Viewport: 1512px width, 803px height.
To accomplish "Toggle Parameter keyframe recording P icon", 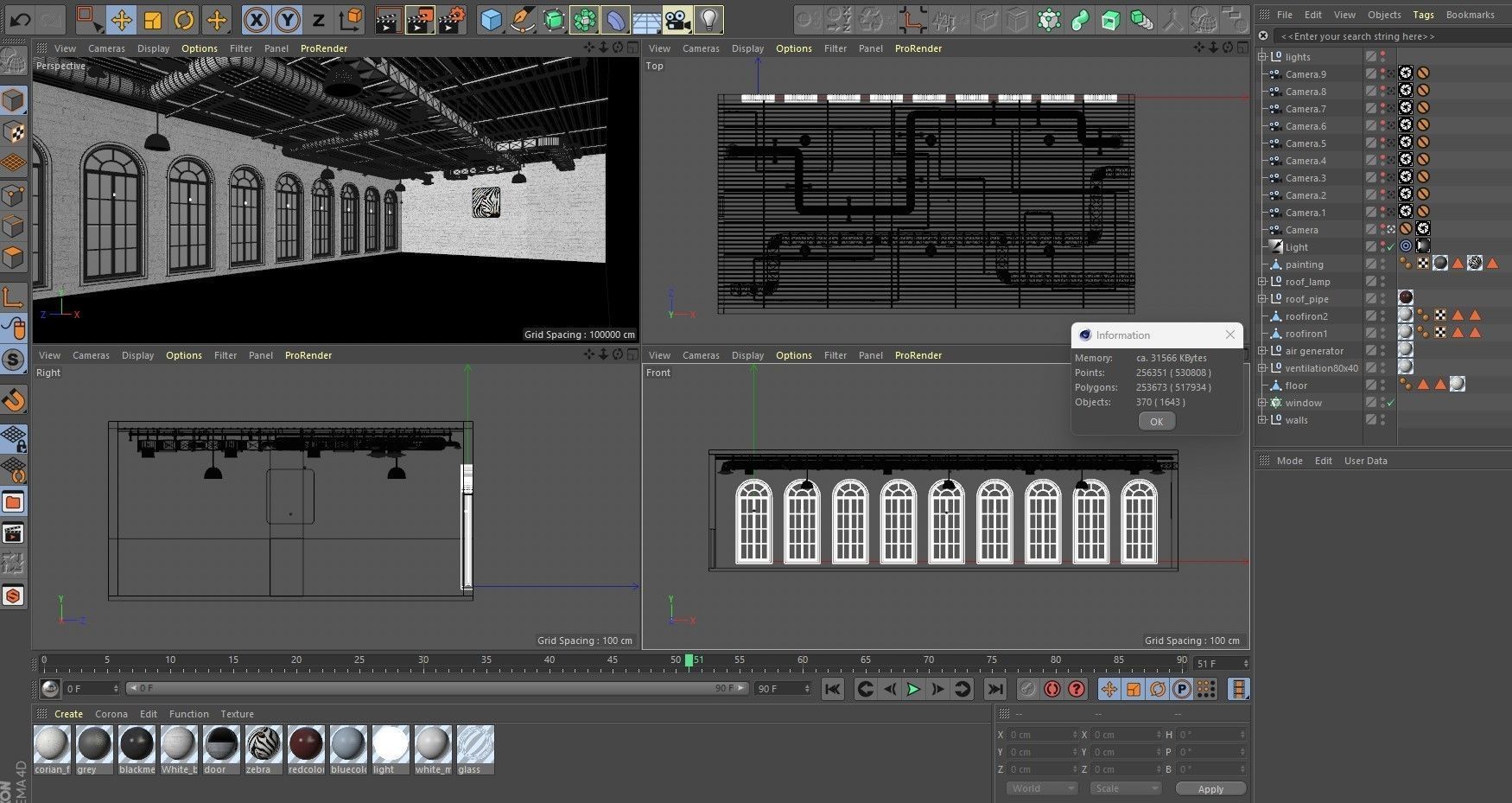I will [x=1182, y=689].
